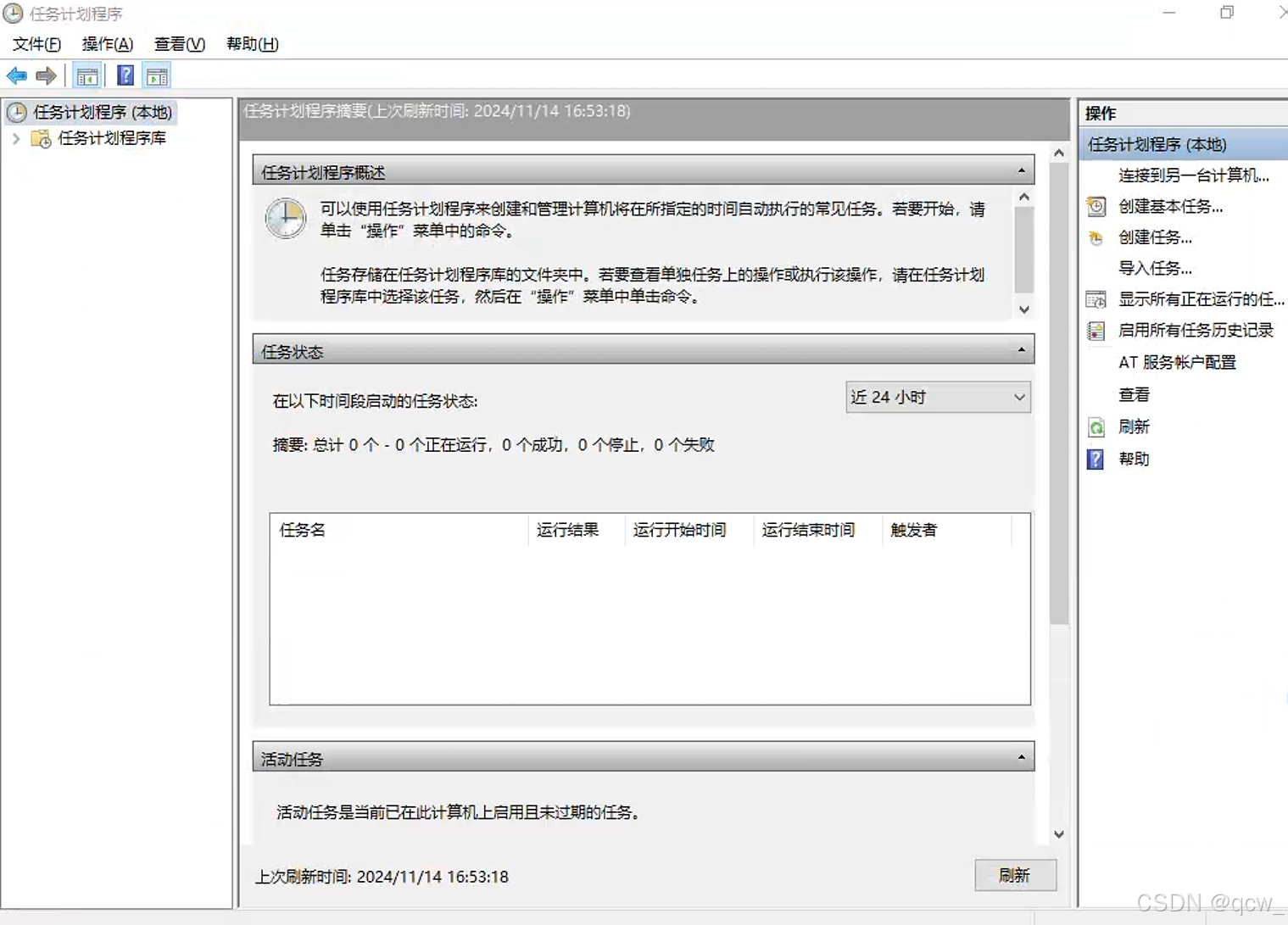Open help via toolbar question mark icon
The width and height of the screenshot is (1288, 925).
(125, 76)
